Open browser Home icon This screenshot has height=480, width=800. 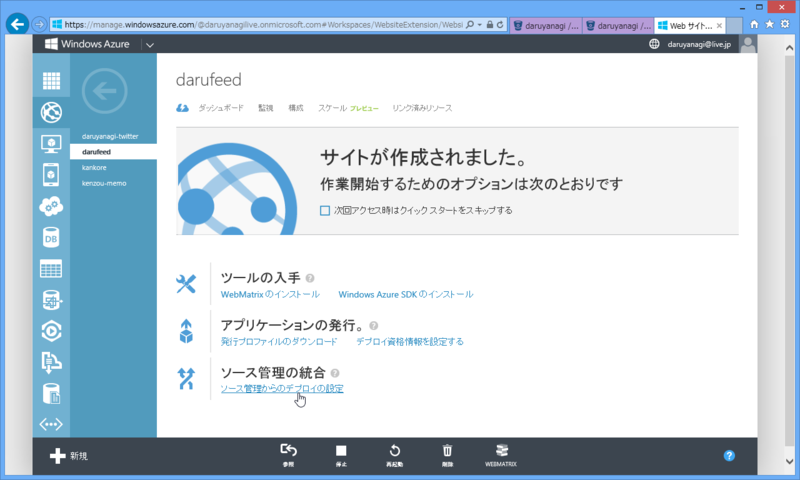pos(754,24)
